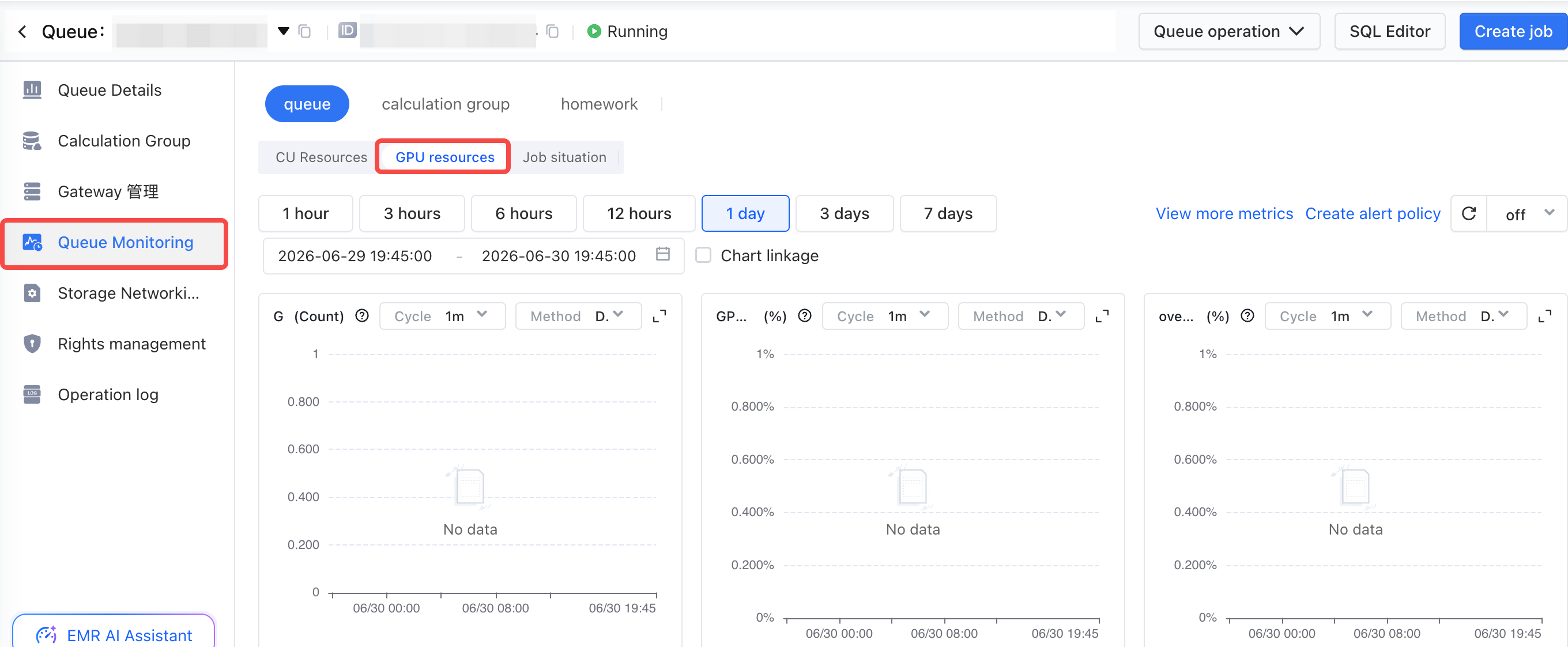The image size is (1568, 647).
Task: Copy the queue ID with copy icon
Action: [x=552, y=32]
